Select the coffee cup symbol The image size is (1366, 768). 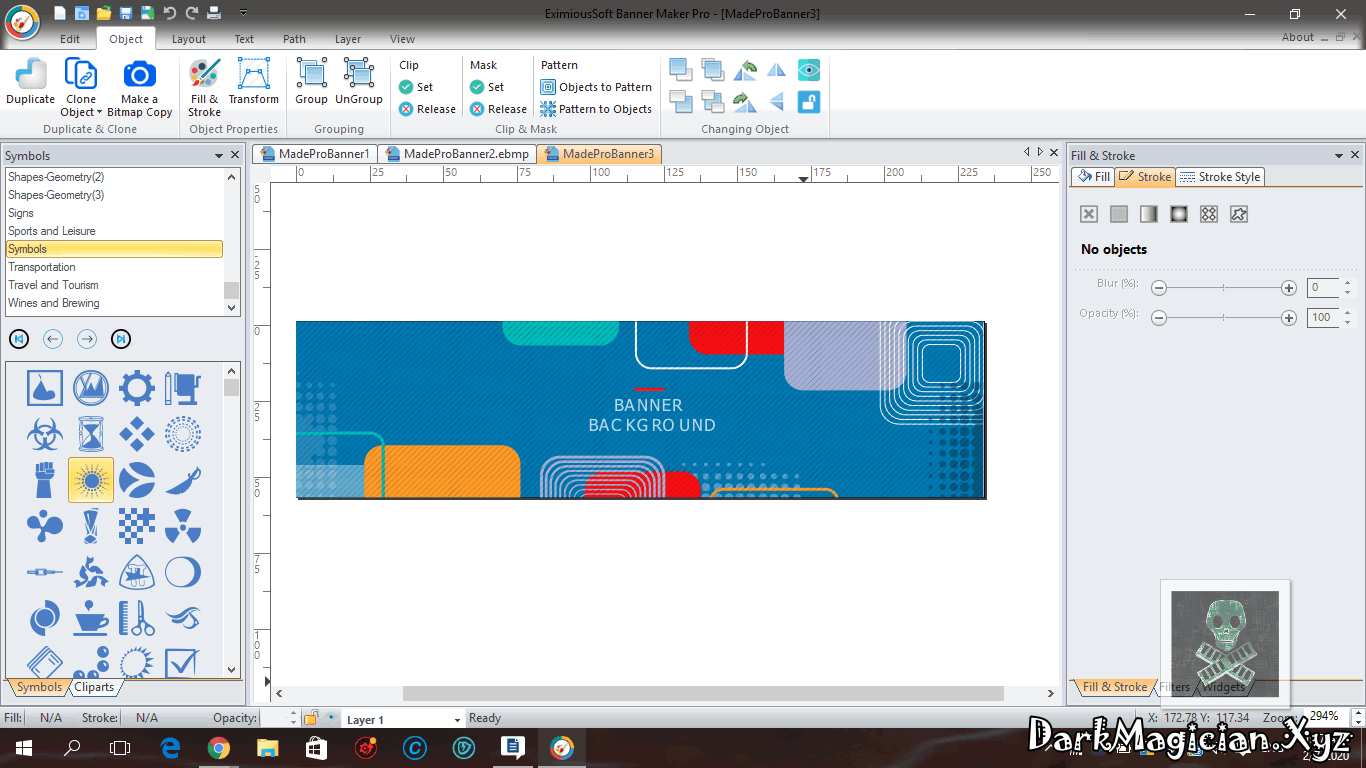[91, 618]
